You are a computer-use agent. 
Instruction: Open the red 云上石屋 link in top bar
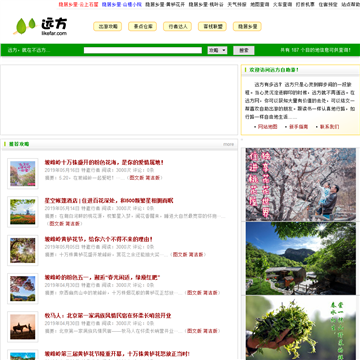tap(78, 5)
